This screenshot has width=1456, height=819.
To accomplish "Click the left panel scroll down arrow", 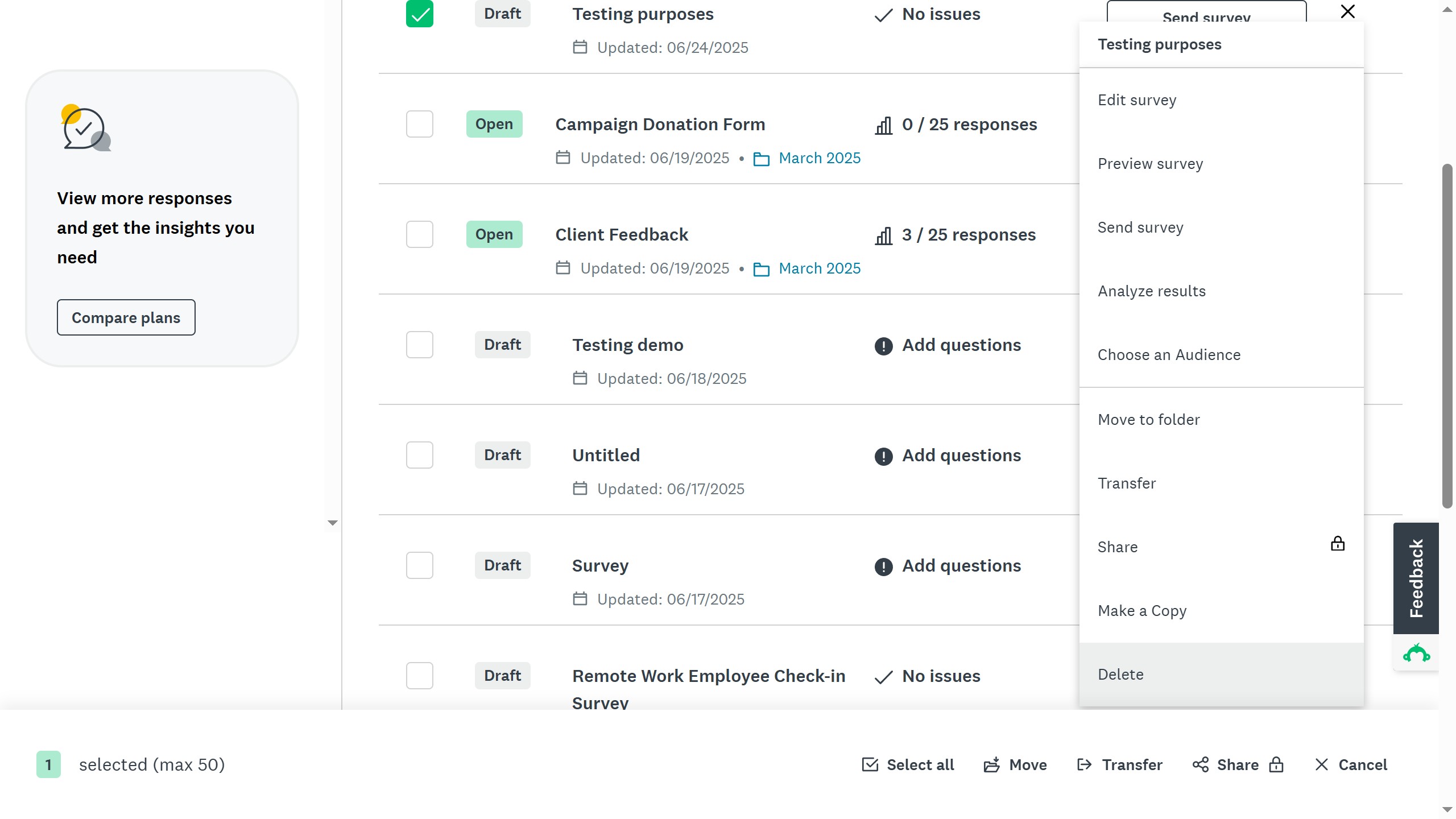I will pos(333,523).
